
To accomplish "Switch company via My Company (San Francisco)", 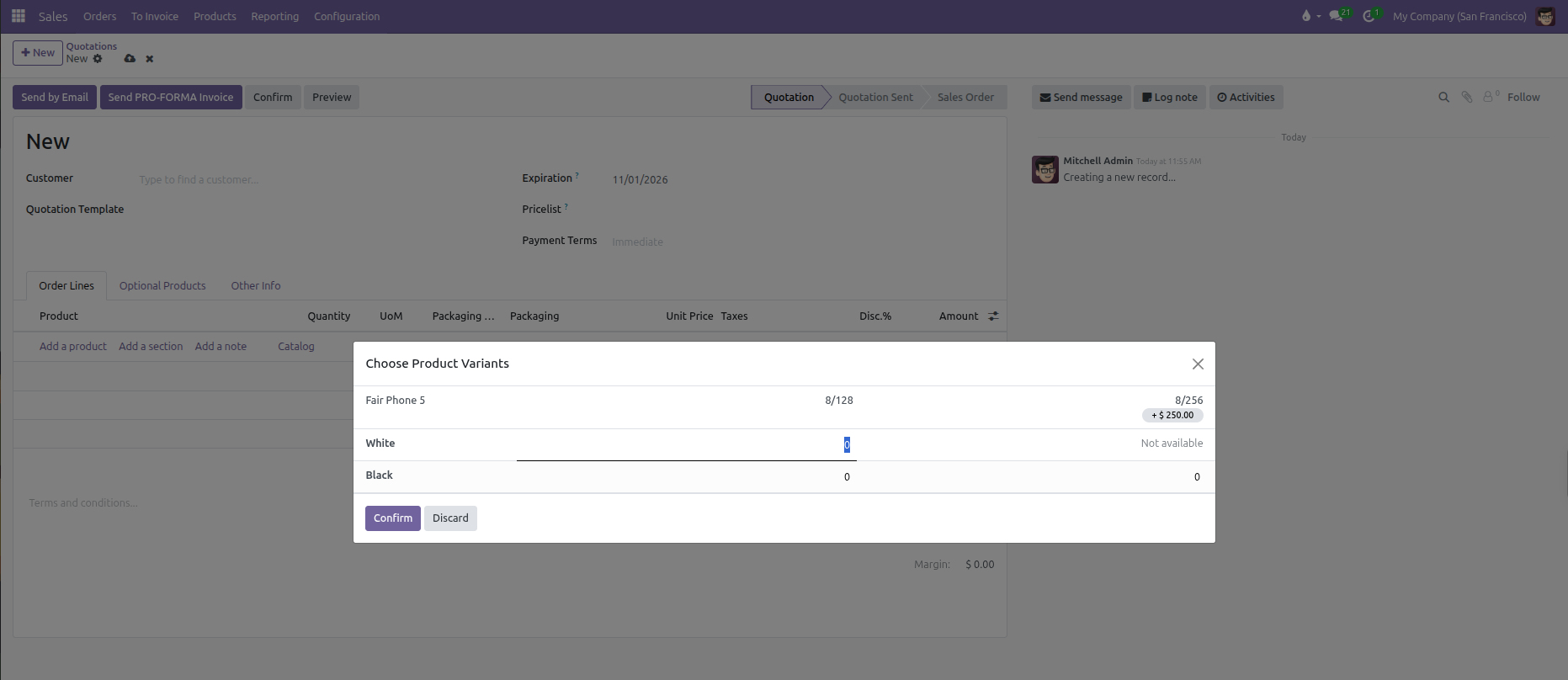I will tap(1459, 16).
